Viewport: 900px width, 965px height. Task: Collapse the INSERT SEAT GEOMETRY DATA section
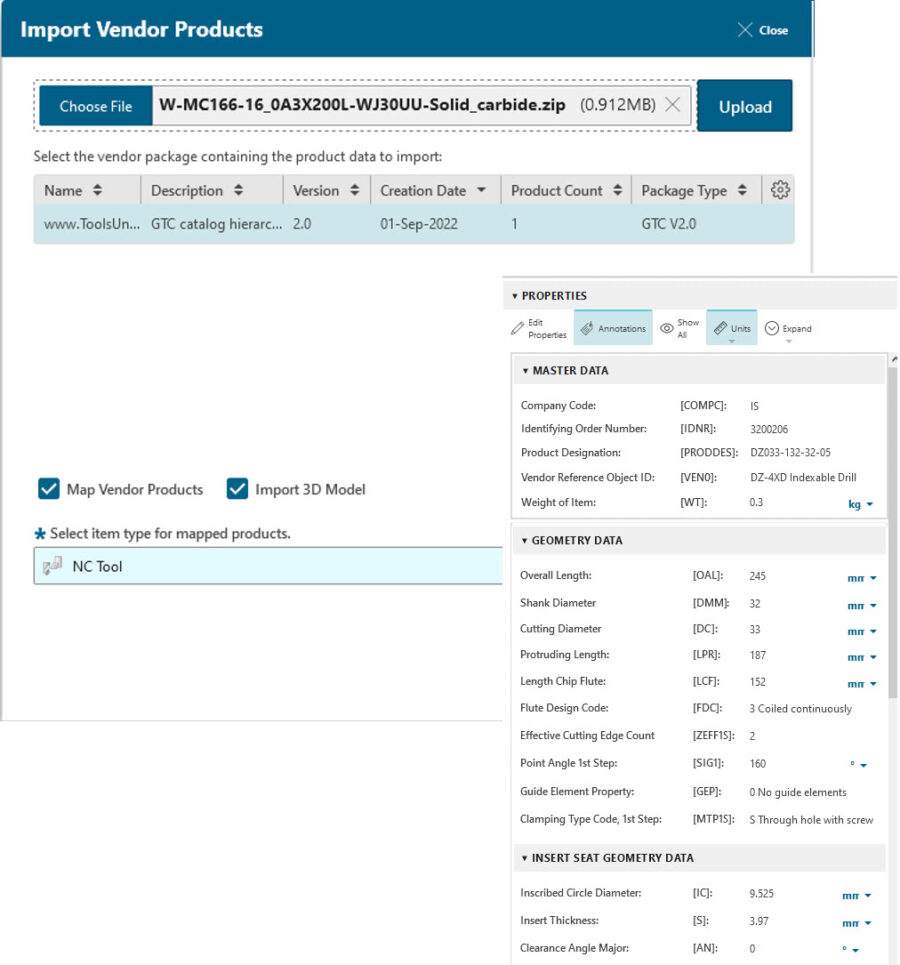(x=523, y=858)
